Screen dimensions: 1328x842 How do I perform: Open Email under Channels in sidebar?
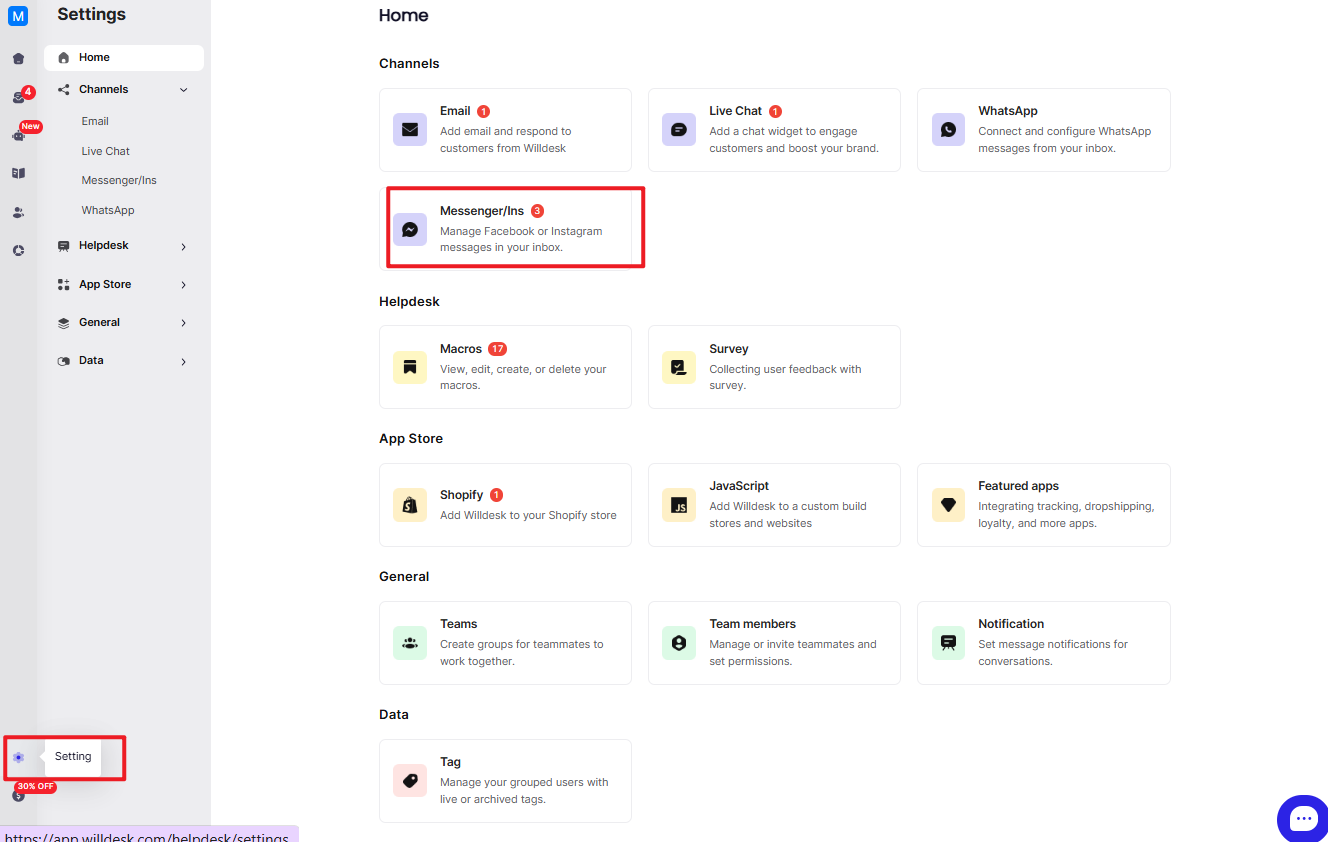pos(95,121)
